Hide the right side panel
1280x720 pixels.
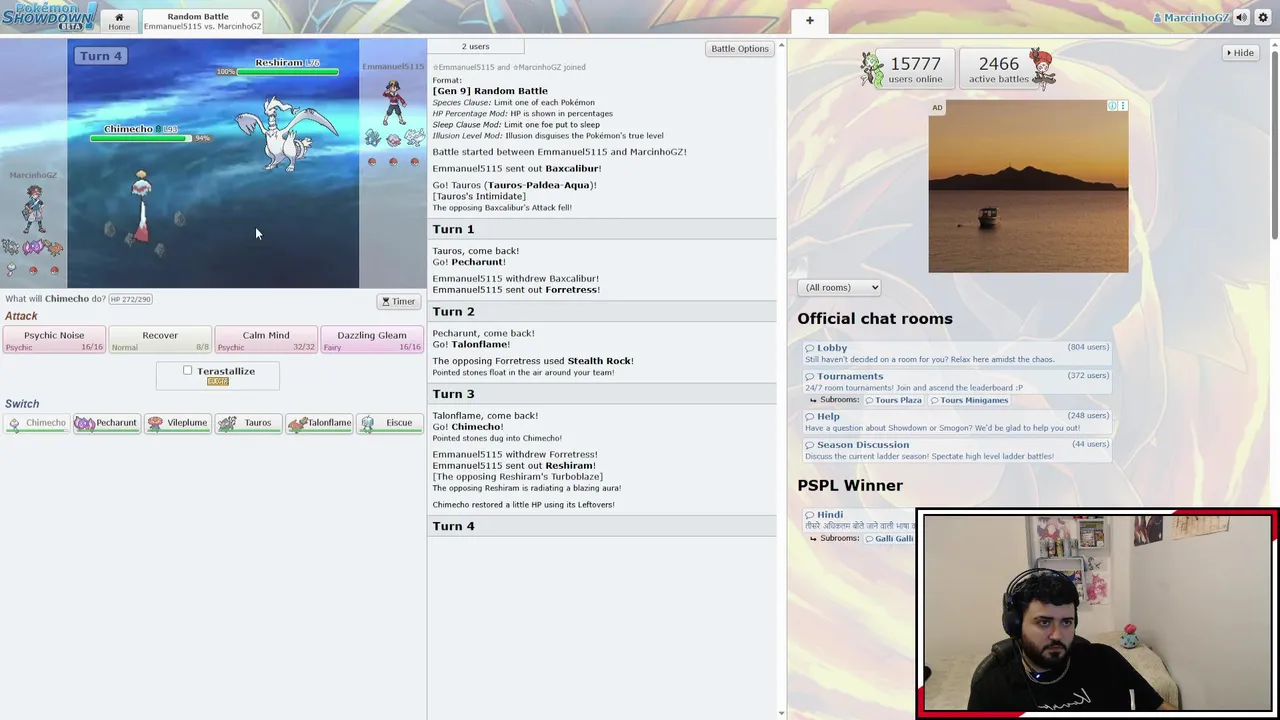[1240, 52]
